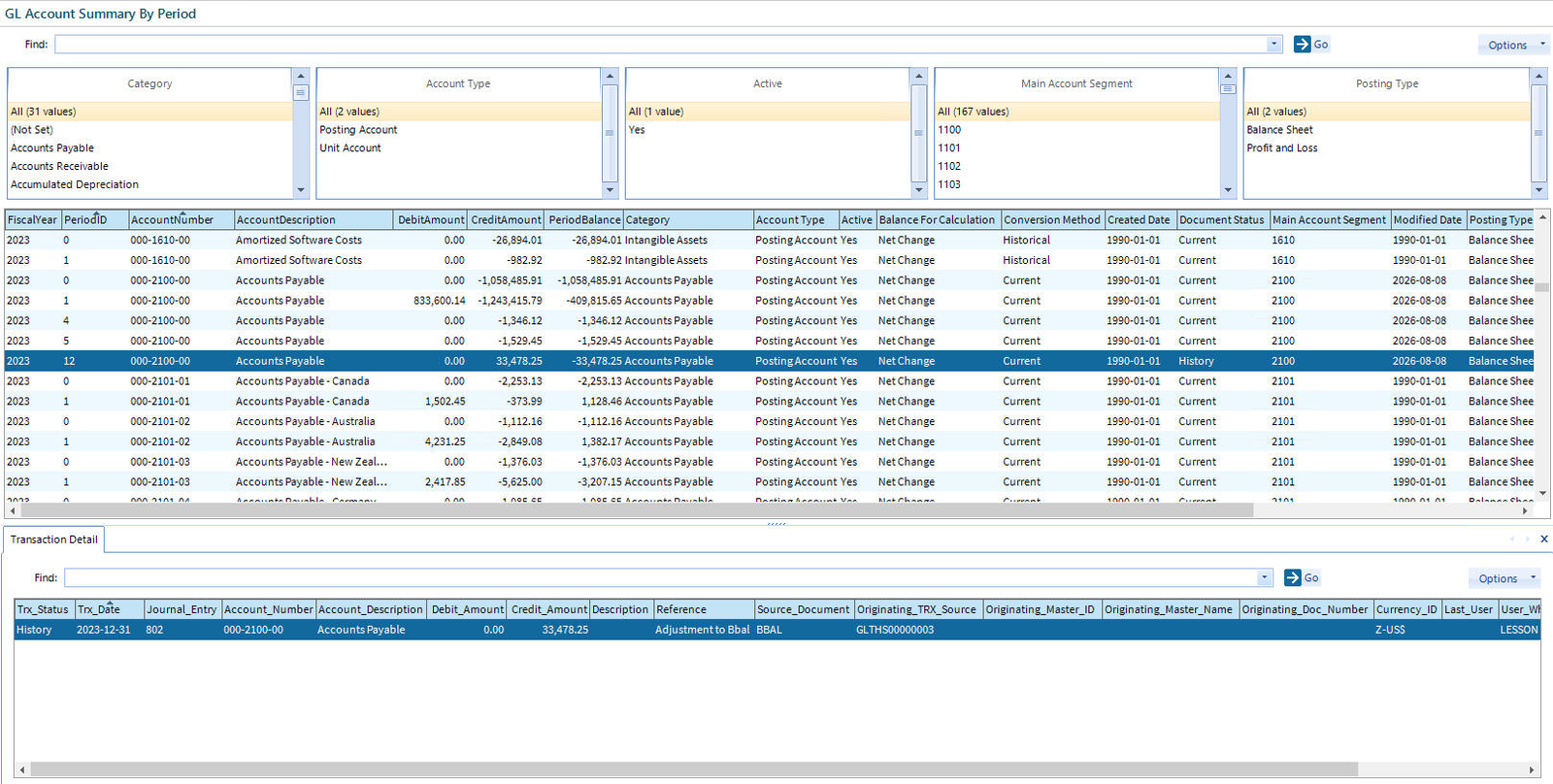Click the GLTHS00000003 originating source cell
This screenshot has height=784, width=1553.
tap(917, 630)
